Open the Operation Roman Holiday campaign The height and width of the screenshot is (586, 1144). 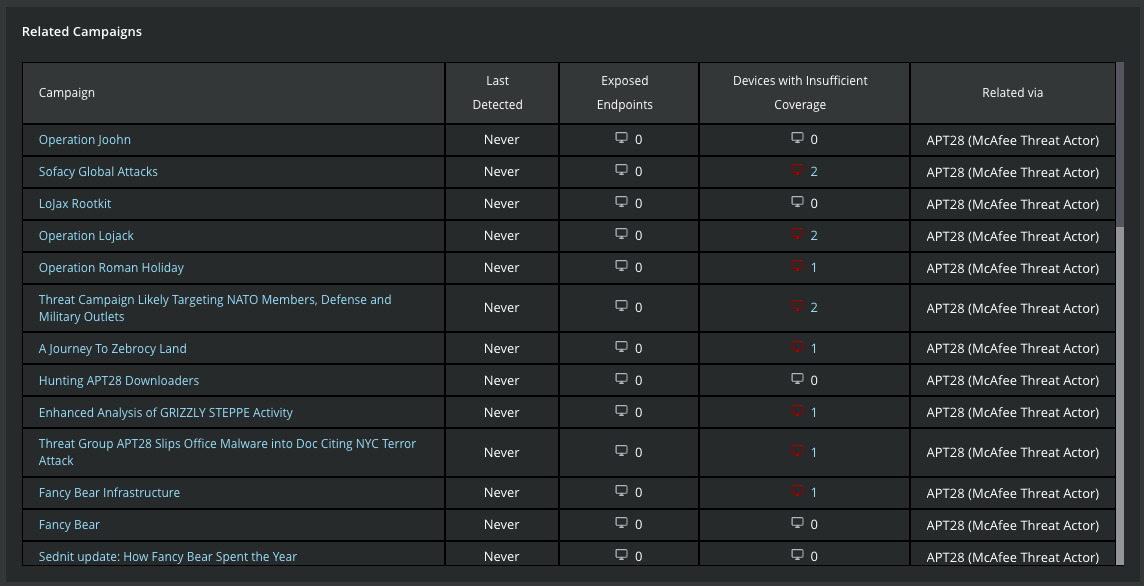tap(111, 268)
